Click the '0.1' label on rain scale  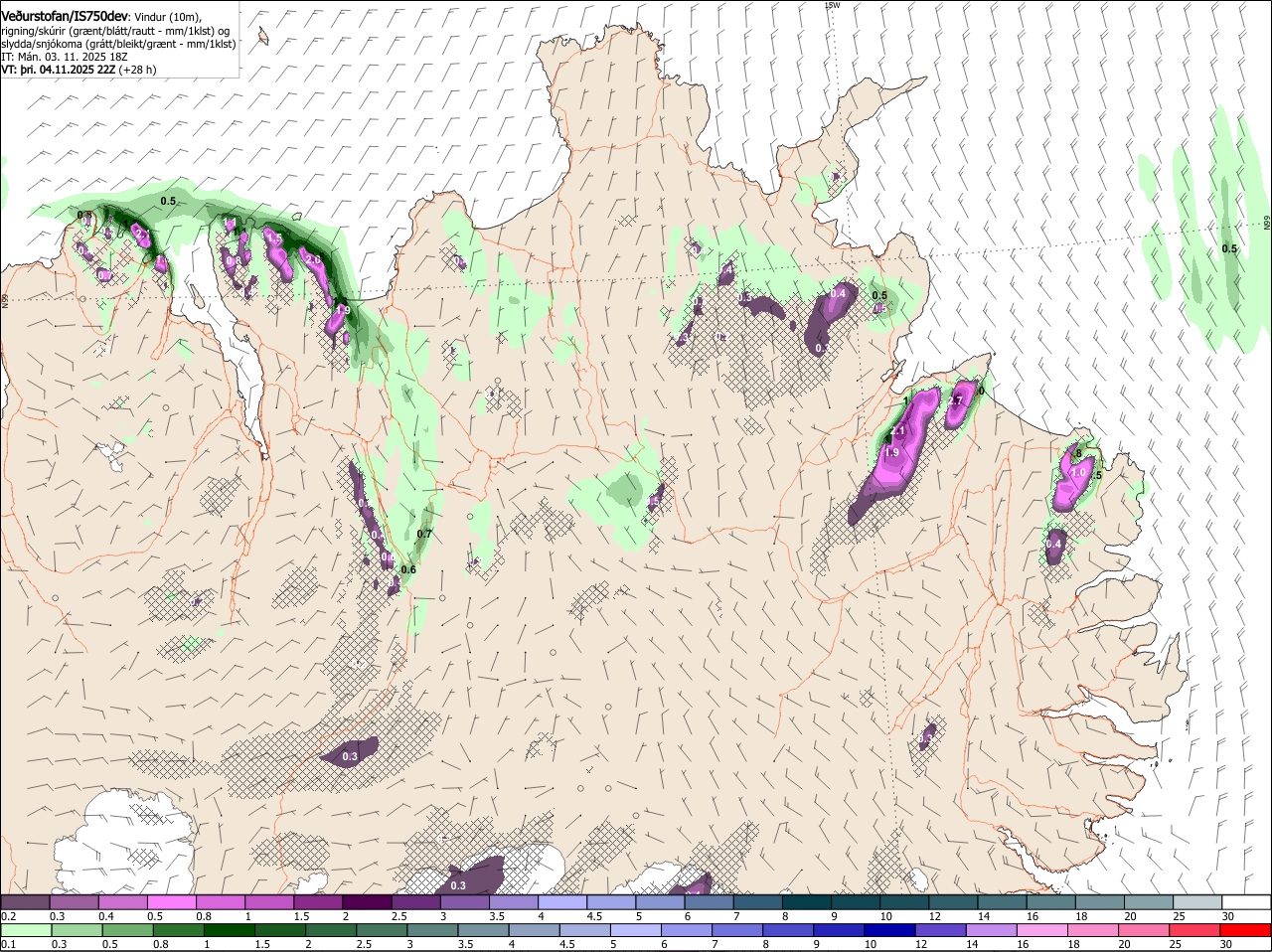[8, 944]
